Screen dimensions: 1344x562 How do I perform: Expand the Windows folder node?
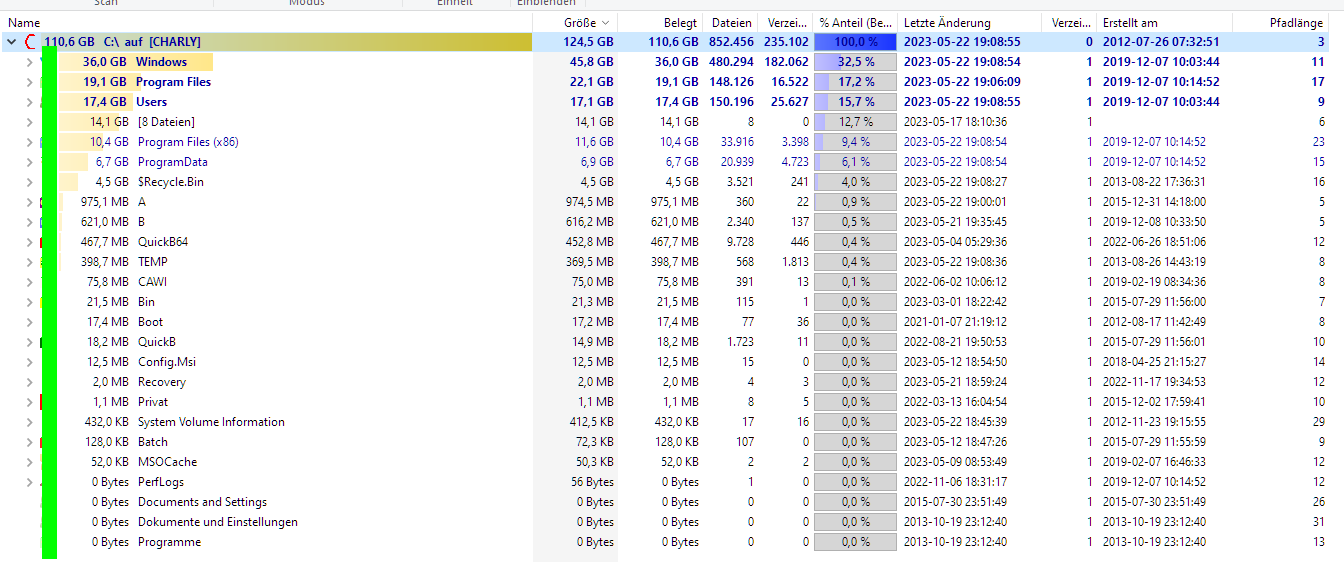click(29, 62)
